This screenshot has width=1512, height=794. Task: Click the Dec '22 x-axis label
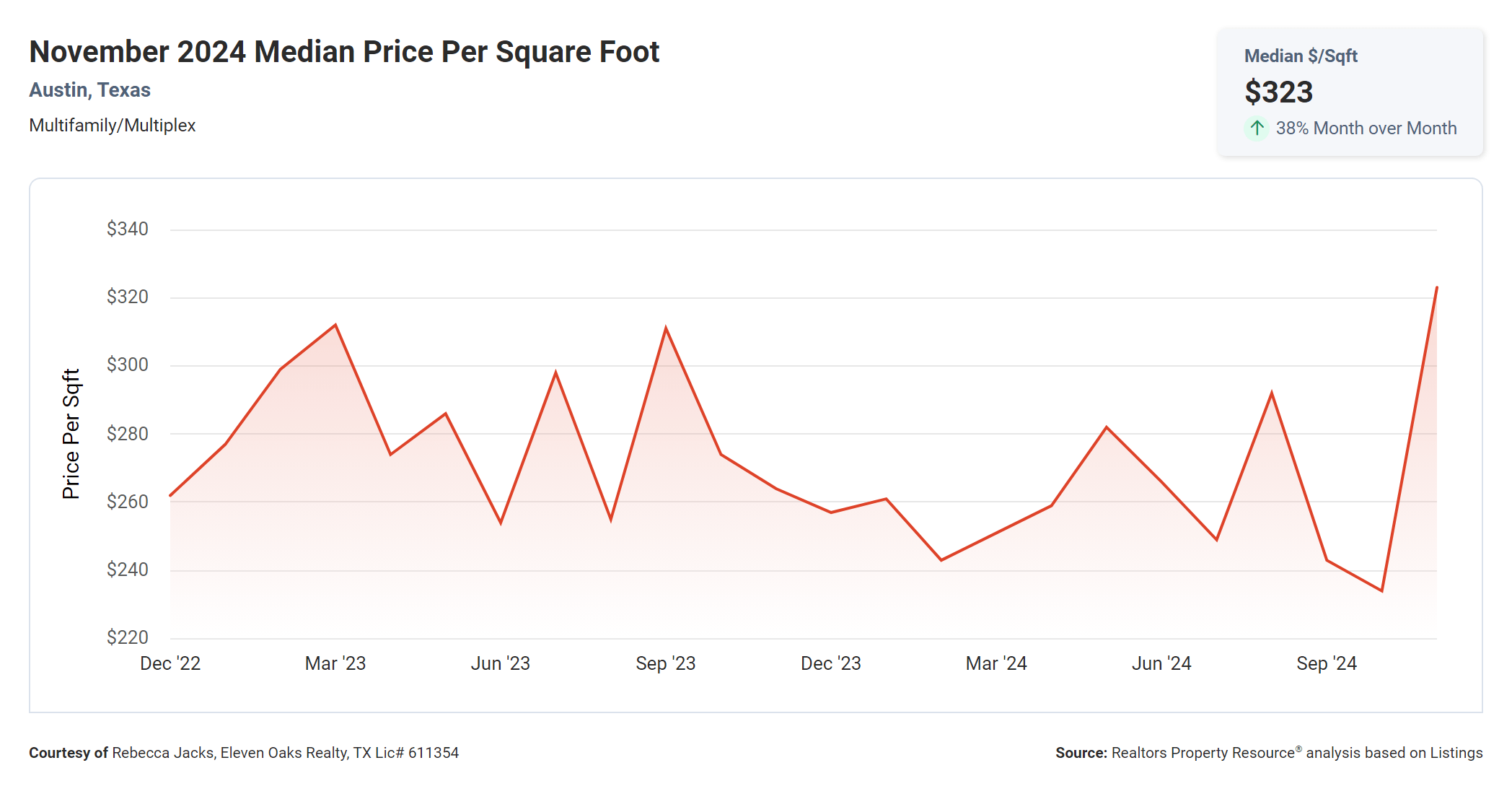click(x=170, y=663)
